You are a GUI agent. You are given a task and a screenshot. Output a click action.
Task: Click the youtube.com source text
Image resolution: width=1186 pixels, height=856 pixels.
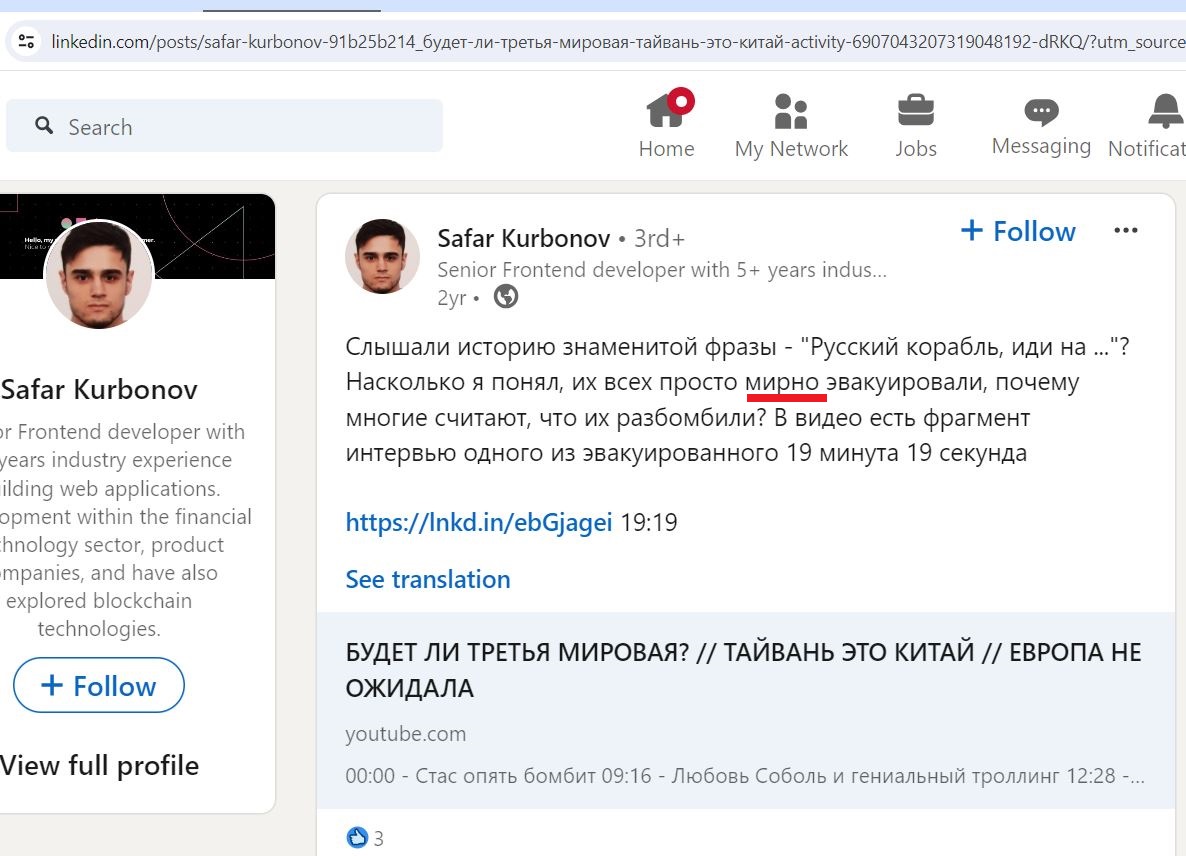[405, 733]
